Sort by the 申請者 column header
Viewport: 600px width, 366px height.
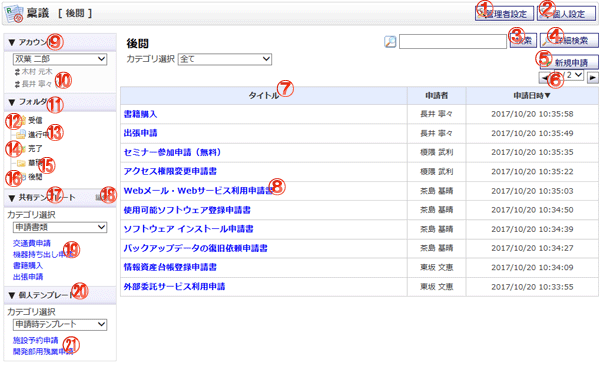click(437, 95)
